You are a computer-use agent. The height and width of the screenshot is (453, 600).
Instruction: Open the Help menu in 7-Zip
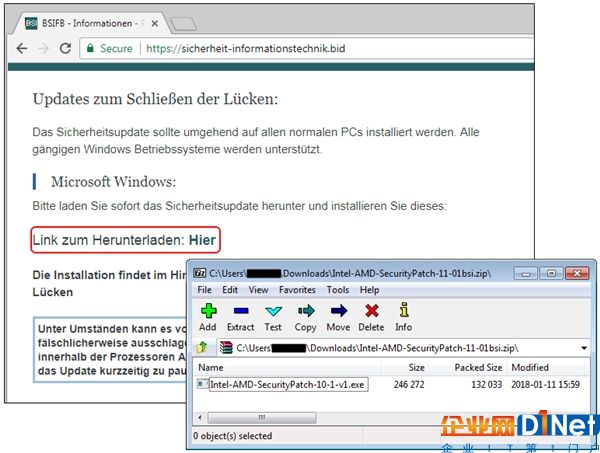pyautogui.click(x=369, y=290)
